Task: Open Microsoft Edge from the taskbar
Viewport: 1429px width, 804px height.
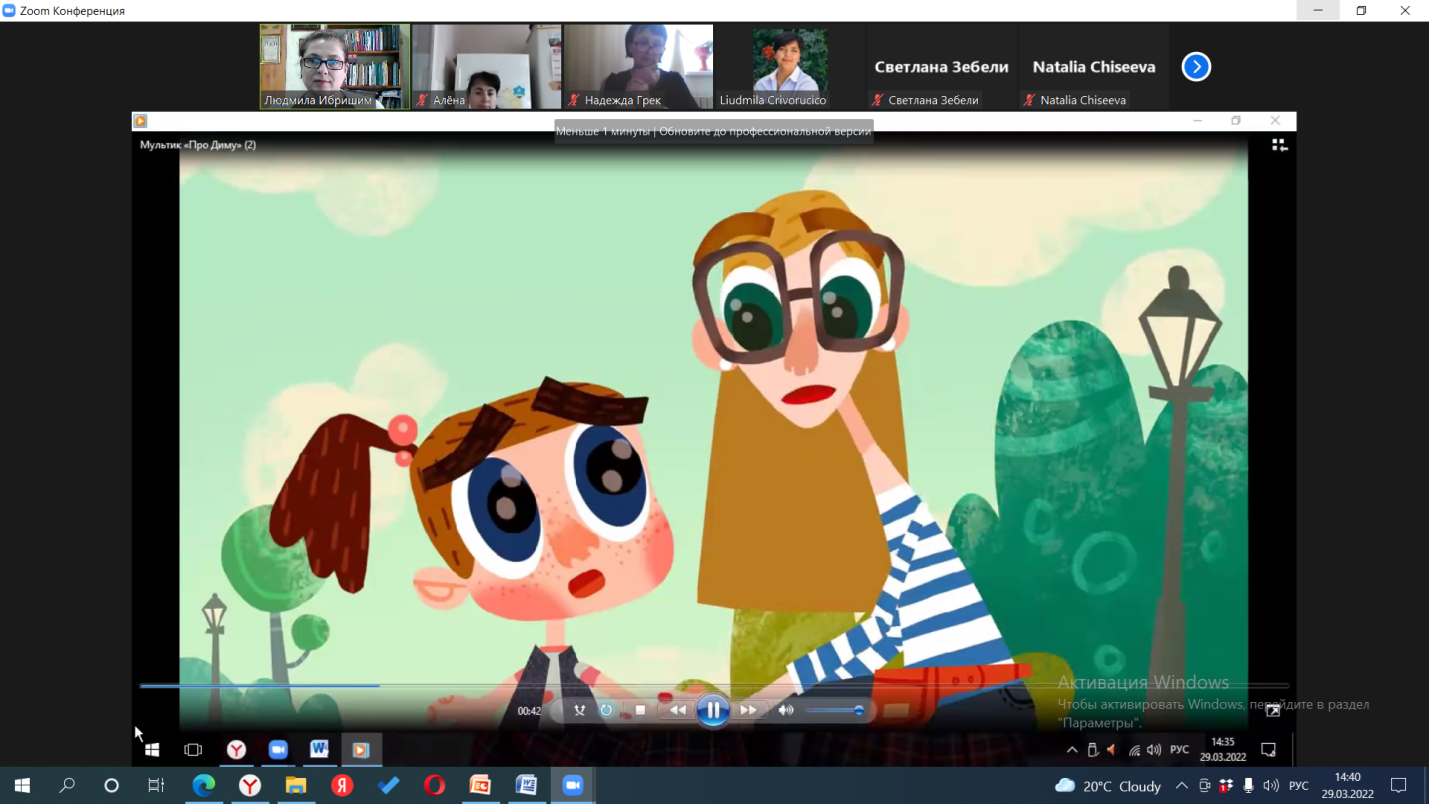Action: click(x=204, y=786)
